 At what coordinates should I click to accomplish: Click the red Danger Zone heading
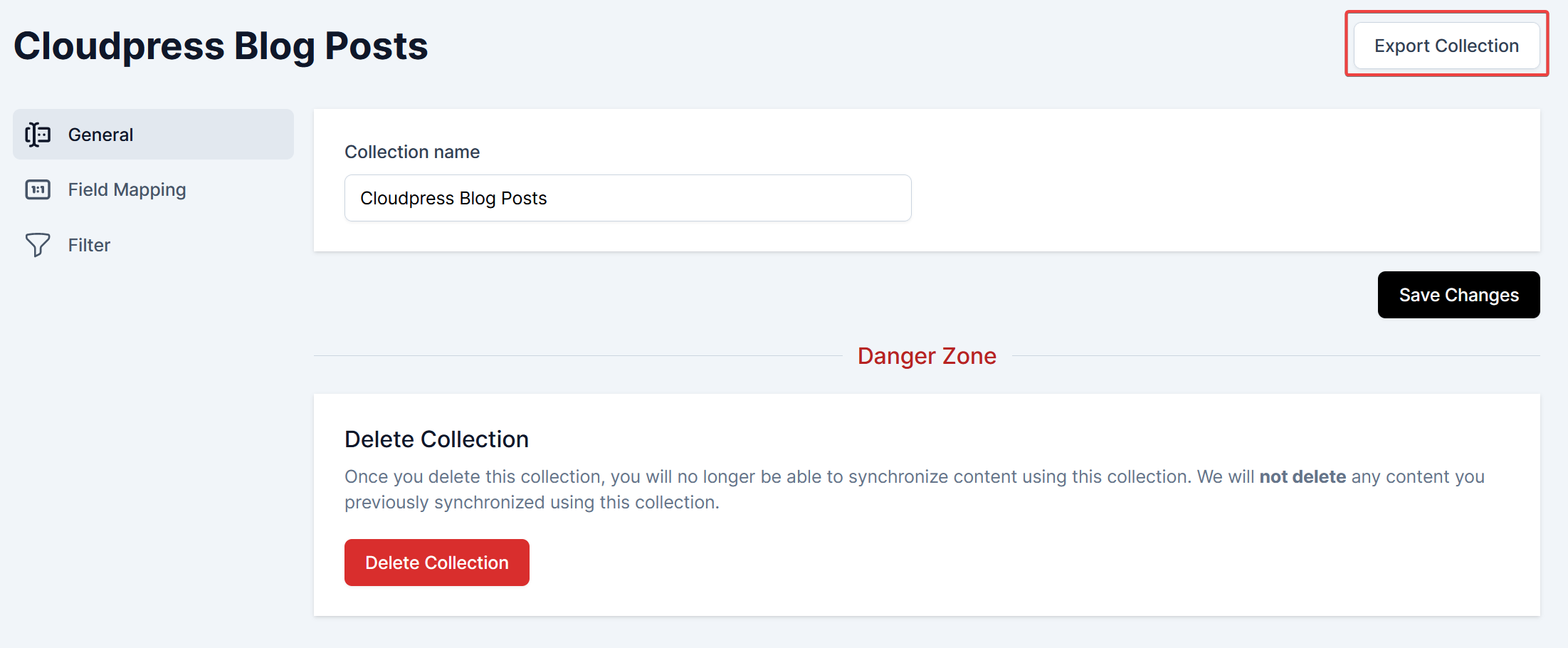coord(926,356)
